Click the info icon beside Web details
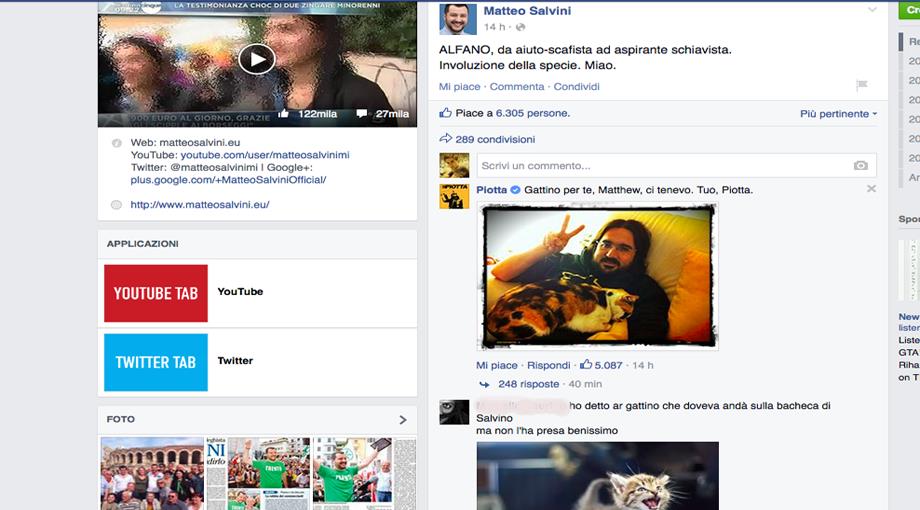The image size is (920, 510). (x=117, y=143)
